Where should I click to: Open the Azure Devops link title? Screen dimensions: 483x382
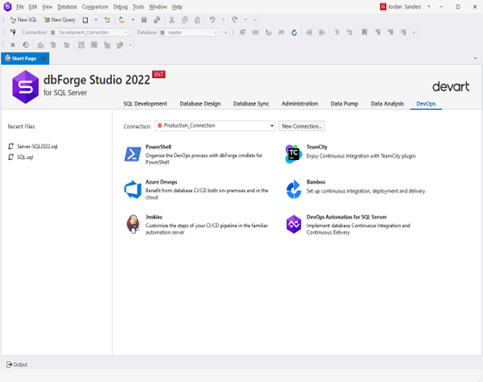(x=161, y=182)
